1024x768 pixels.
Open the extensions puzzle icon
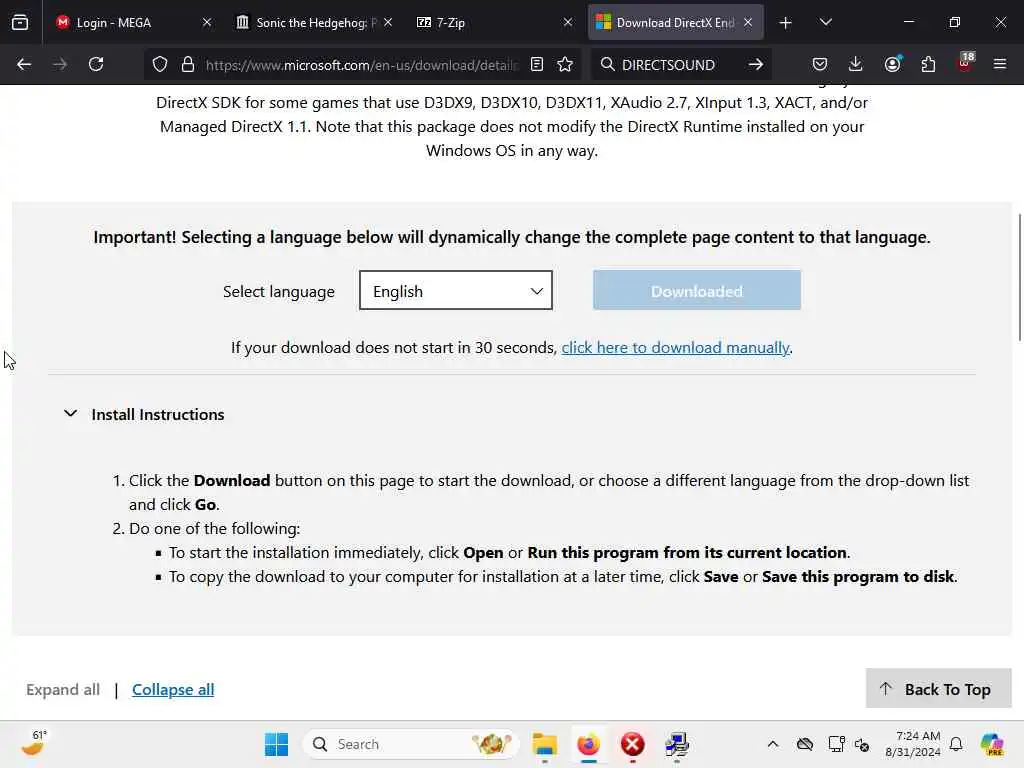[928, 64]
